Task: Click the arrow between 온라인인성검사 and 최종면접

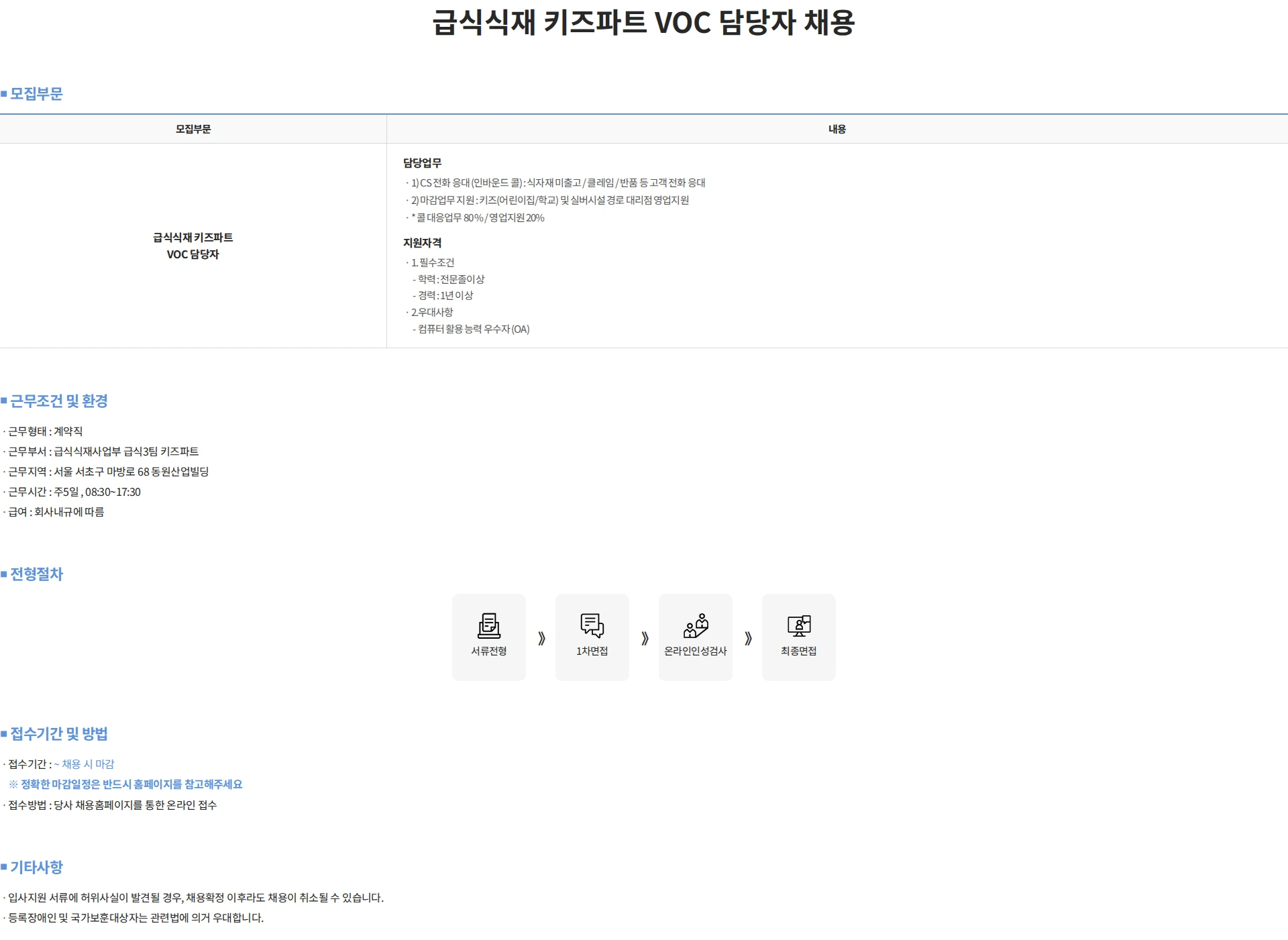Action: (748, 638)
